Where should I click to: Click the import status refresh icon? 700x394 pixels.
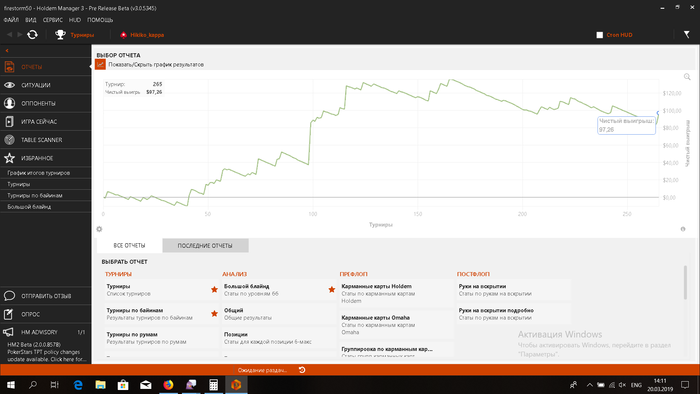302,370
